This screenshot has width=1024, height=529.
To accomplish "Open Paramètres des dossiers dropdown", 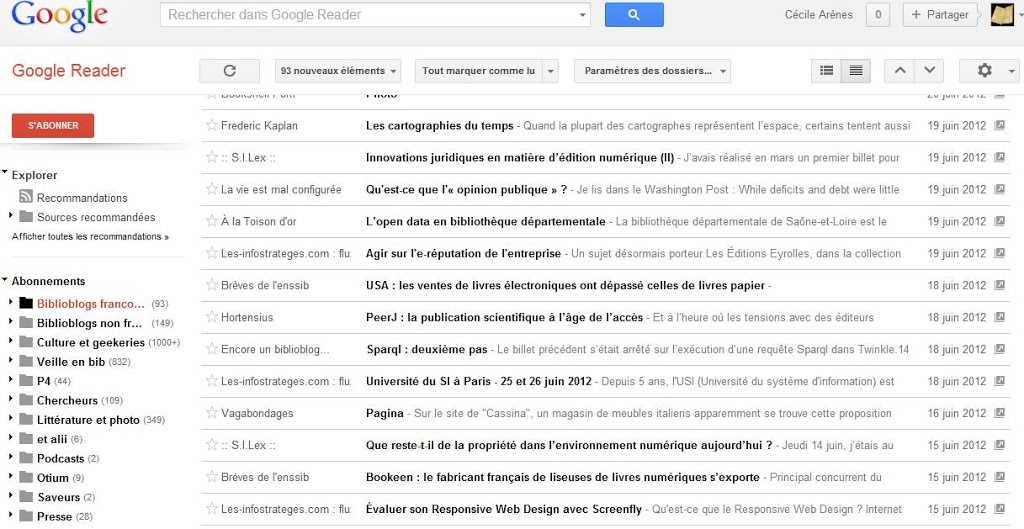I will coord(652,71).
